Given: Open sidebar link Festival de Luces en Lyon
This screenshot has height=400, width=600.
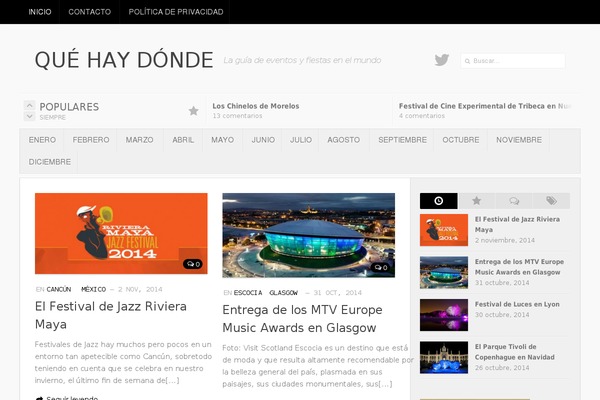Looking at the screenshot, I should 517,304.
